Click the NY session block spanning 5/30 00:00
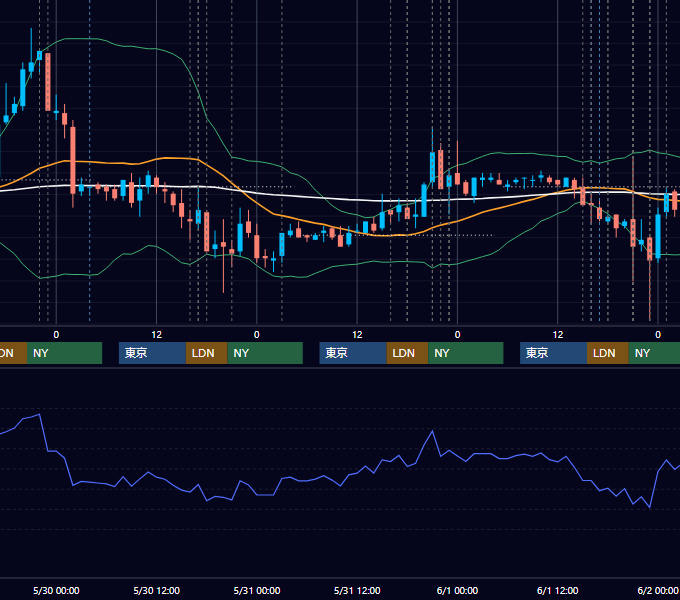 click(x=64, y=353)
